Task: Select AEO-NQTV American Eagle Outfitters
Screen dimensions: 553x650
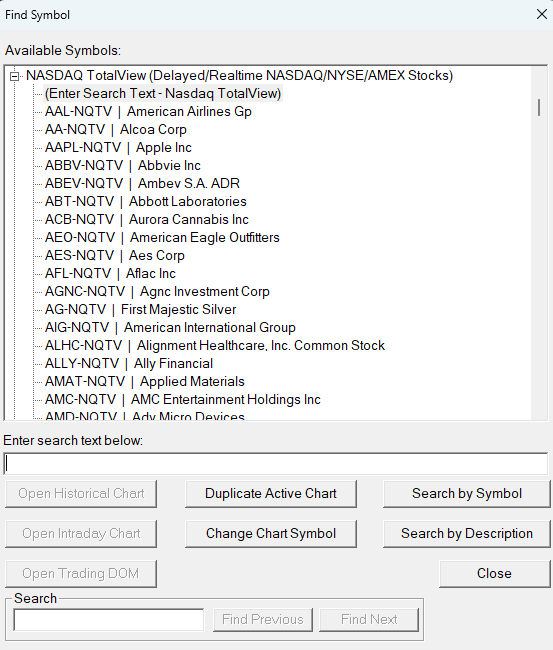Action: [x=162, y=238]
